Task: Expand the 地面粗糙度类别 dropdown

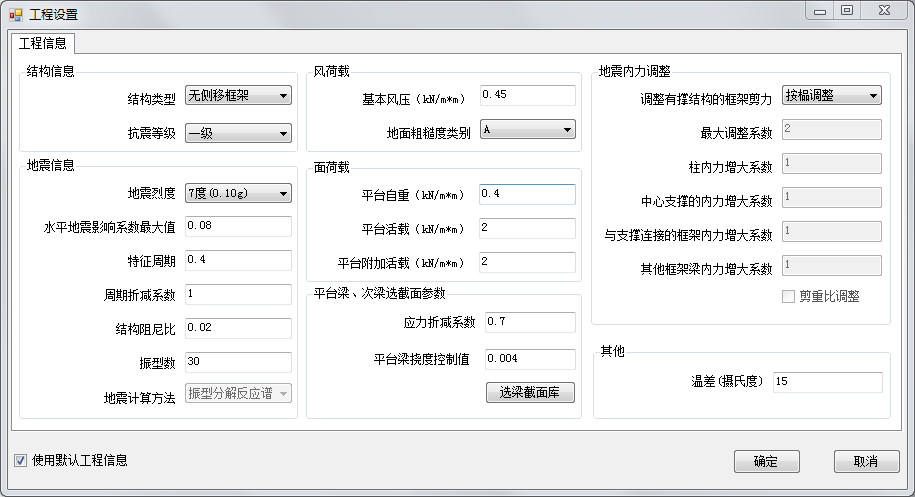Action: coord(527,130)
